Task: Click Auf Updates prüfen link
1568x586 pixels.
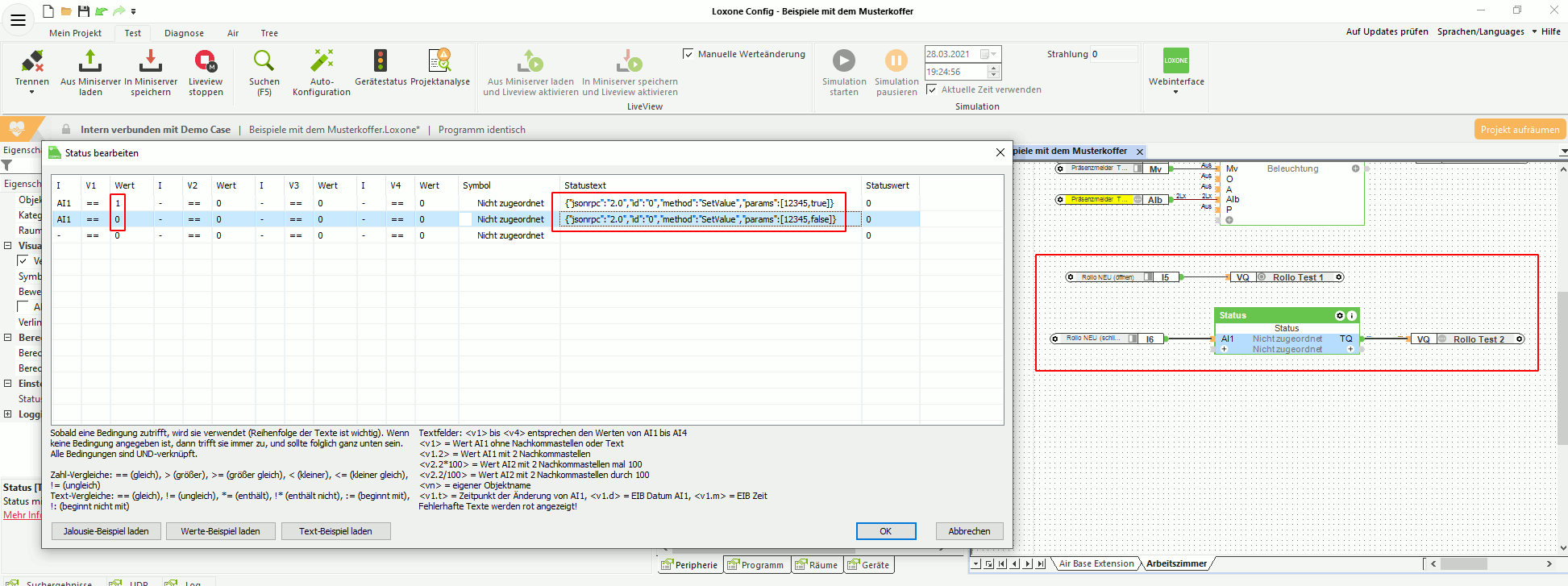Action: (1387, 32)
